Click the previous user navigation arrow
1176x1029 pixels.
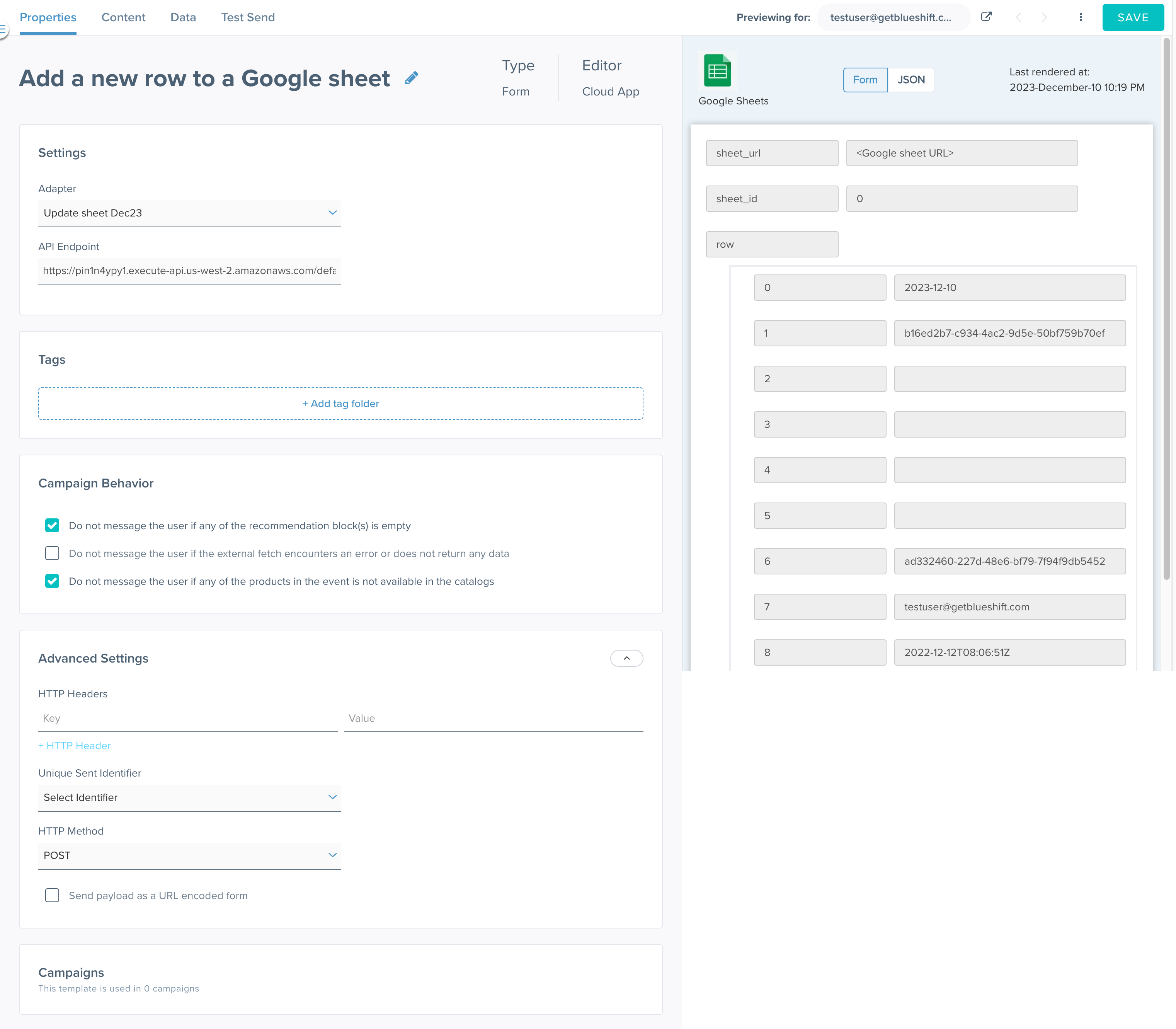point(1019,17)
